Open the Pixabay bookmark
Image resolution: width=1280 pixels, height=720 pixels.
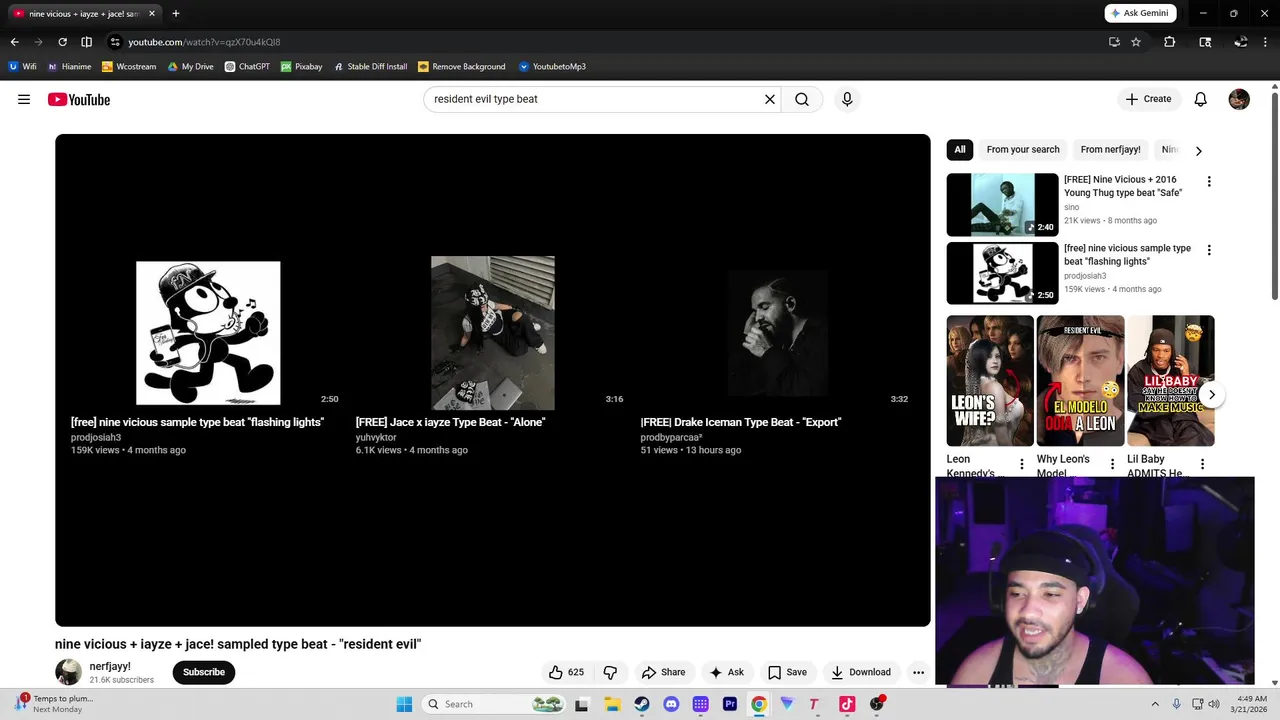tap(302, 67)
